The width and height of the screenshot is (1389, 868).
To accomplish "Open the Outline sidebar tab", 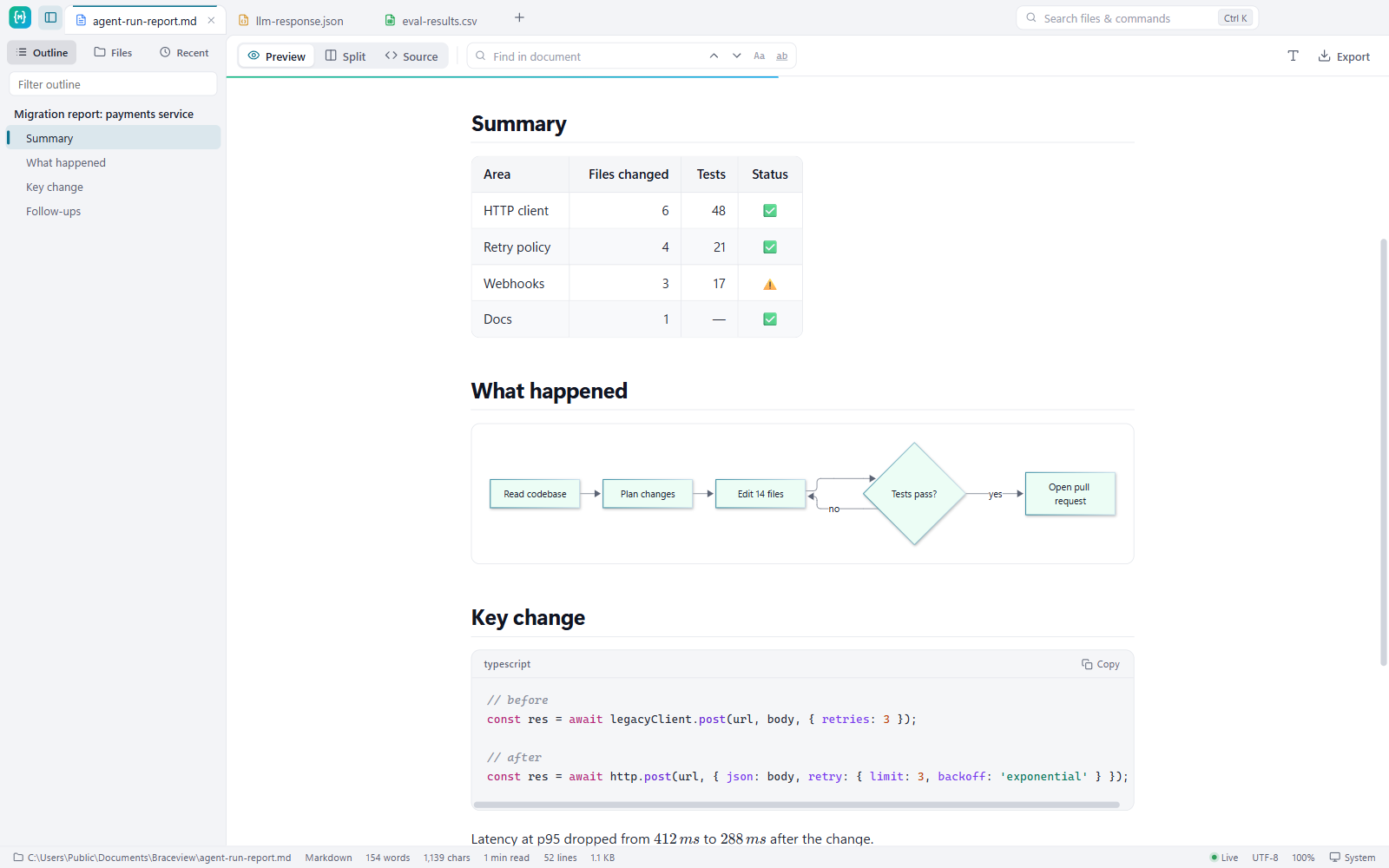I will (42, 52).
